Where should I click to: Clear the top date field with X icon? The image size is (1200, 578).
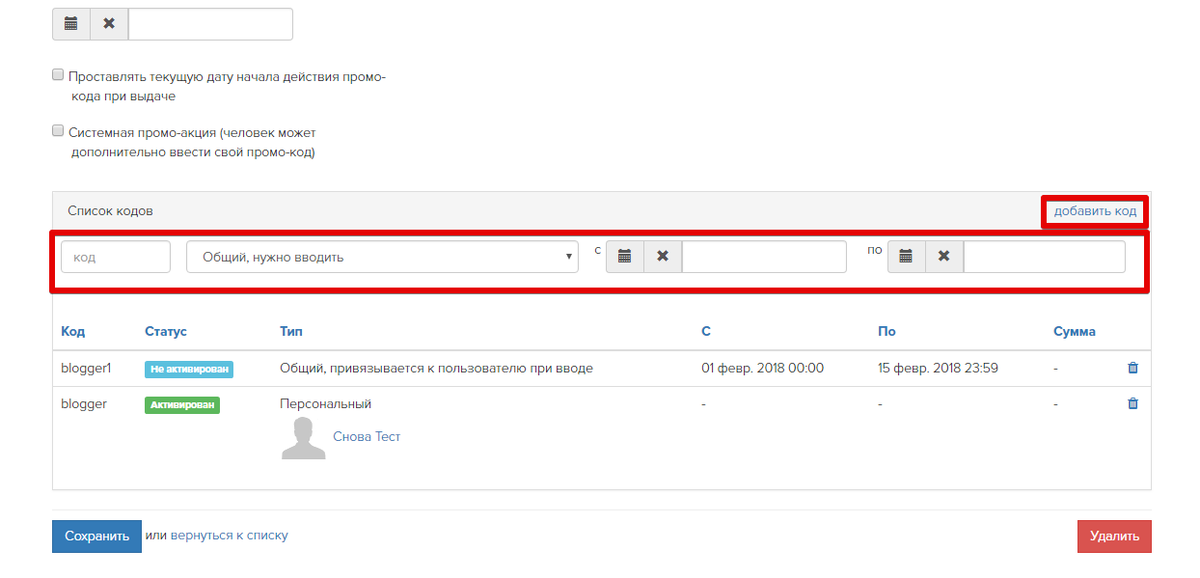[109, 24]
